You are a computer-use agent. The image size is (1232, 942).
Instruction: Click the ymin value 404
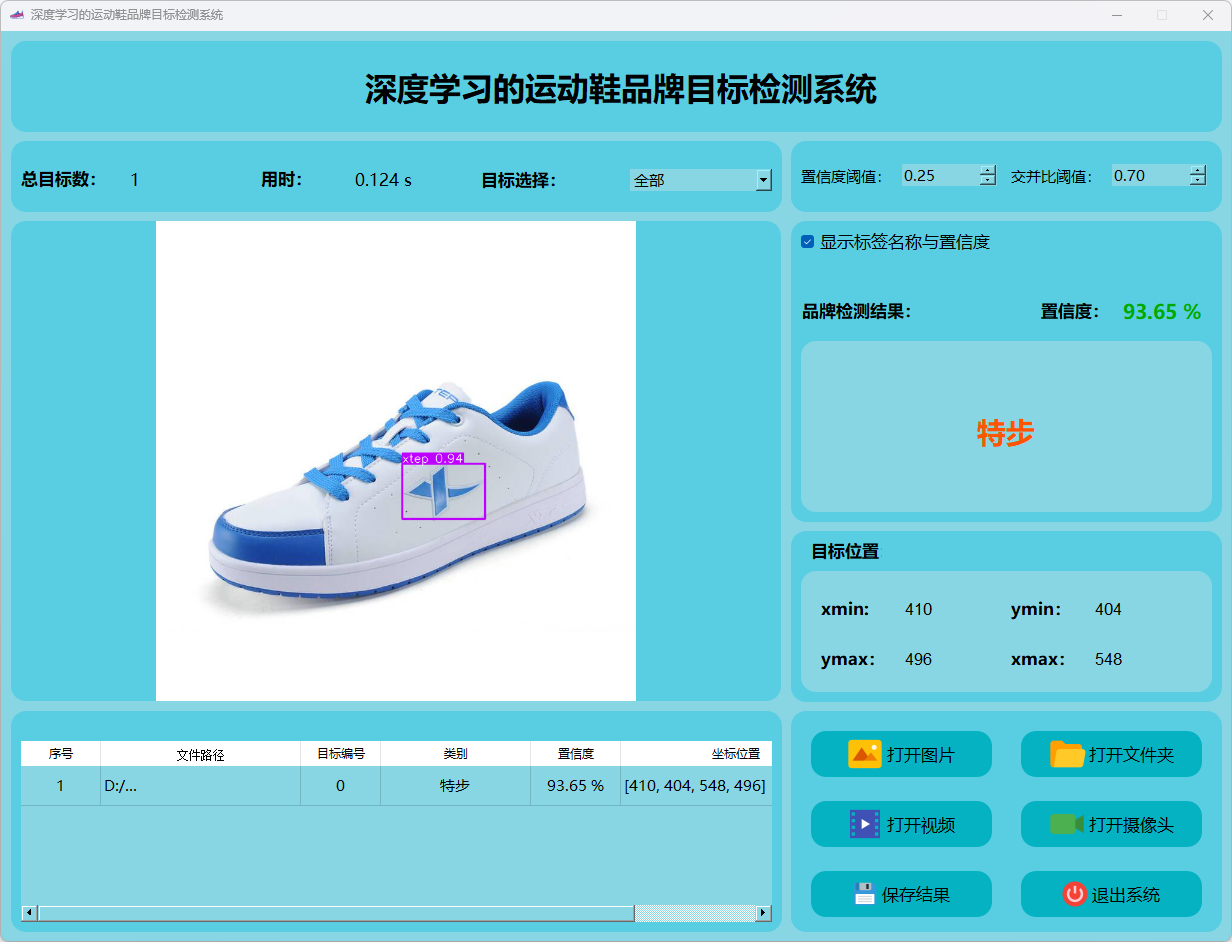[x=1108, y=609]
